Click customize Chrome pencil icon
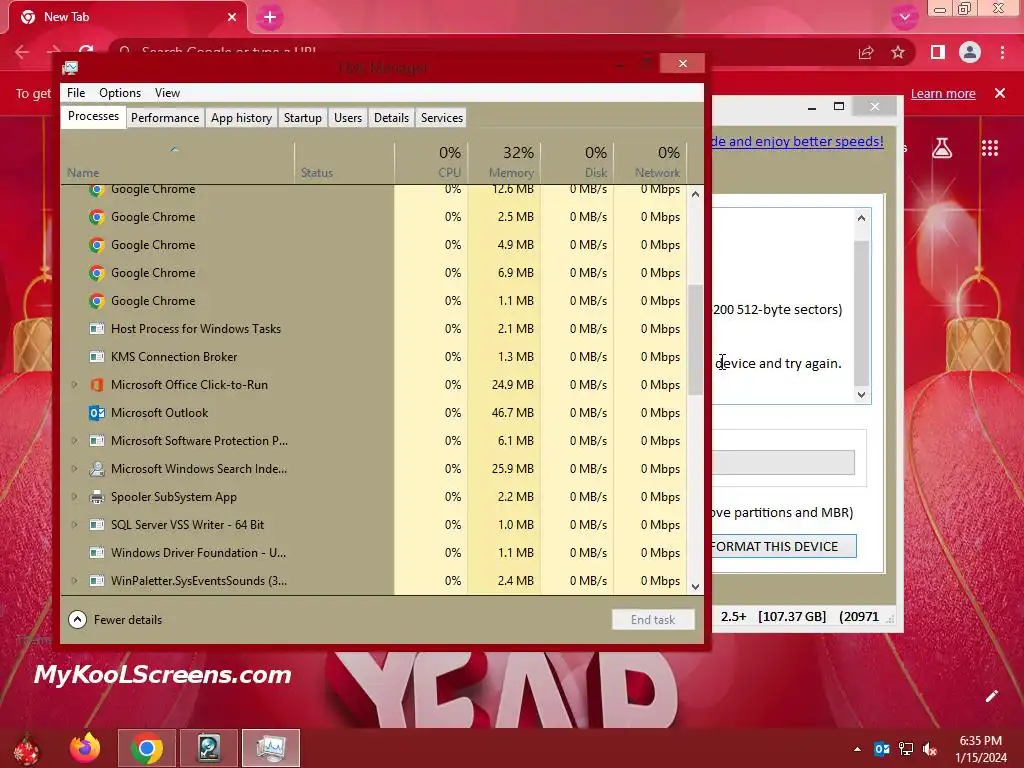 point(991,696)
